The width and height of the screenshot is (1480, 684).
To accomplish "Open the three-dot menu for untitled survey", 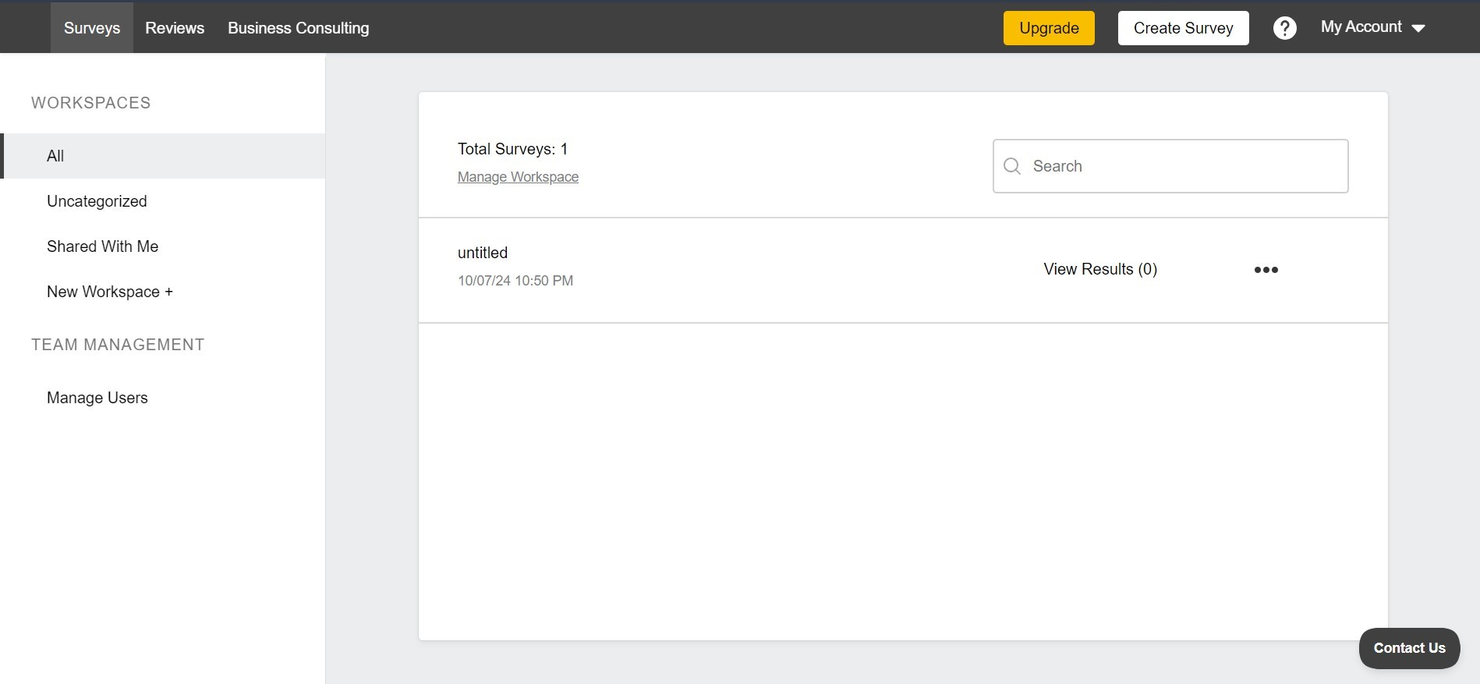I will click(x=1266, y=270).
